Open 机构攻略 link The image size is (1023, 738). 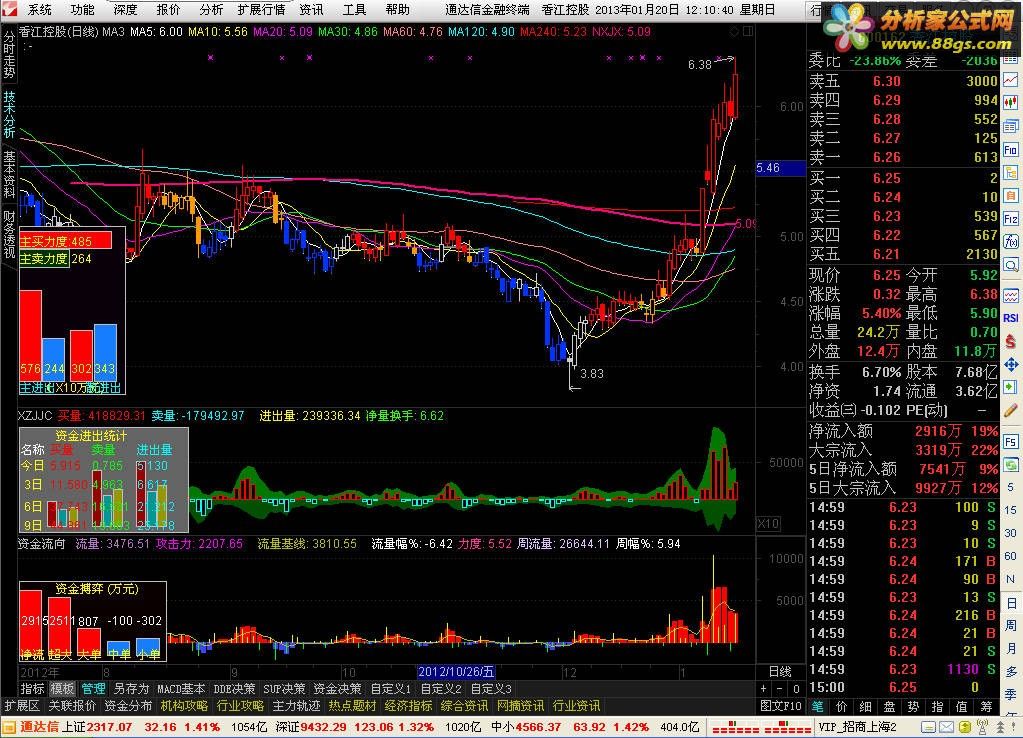point(184,705)
